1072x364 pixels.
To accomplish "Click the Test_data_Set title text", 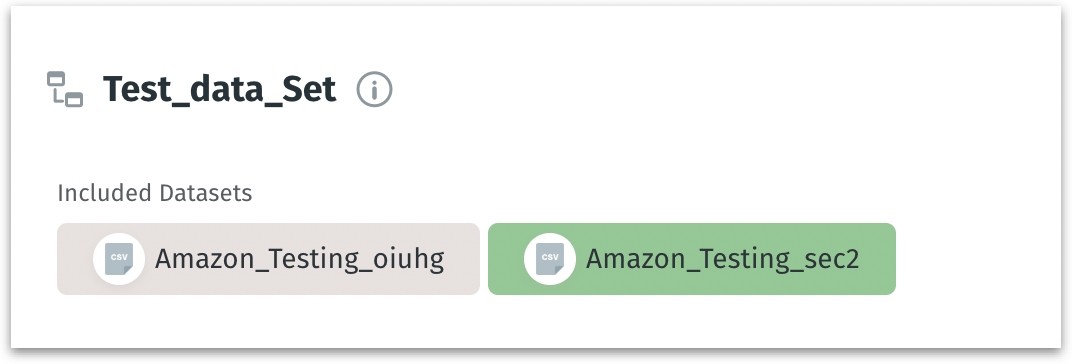I will click(x=219, y=89).
